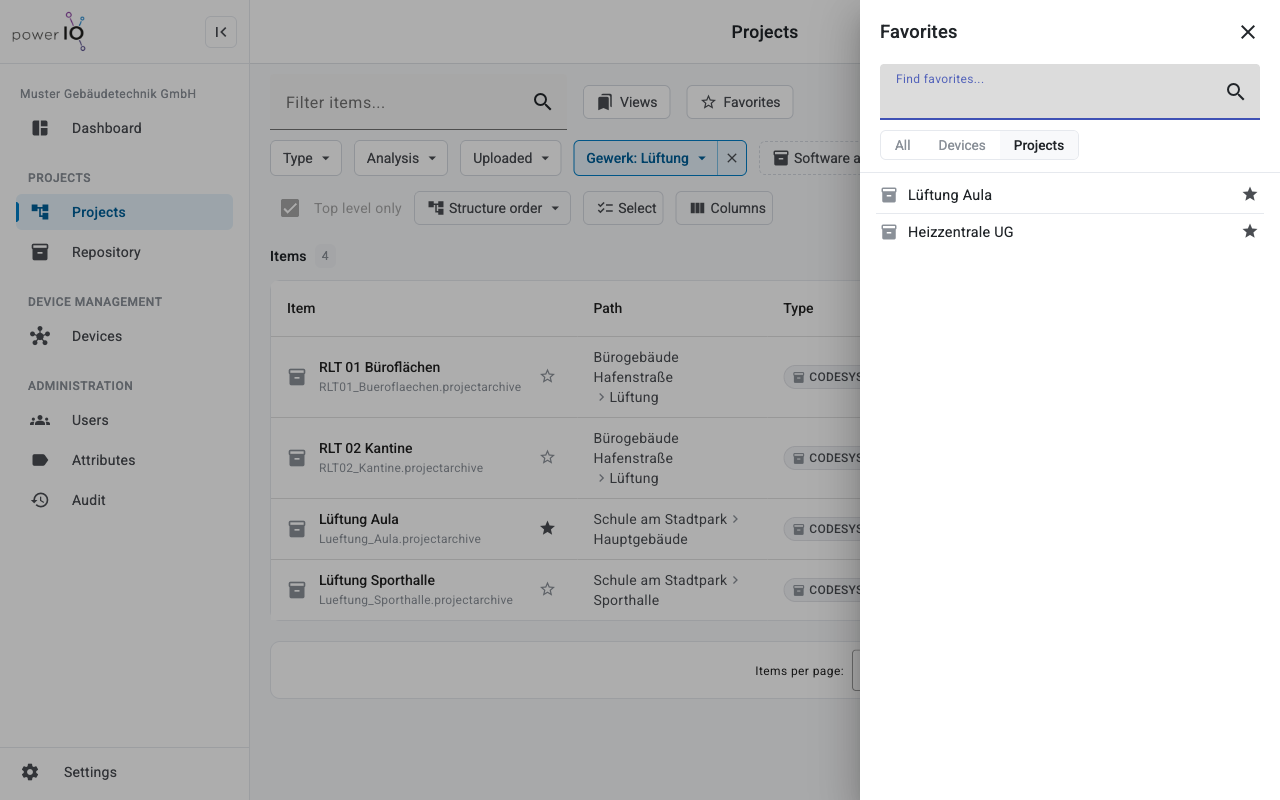Unfavorite Lüftung Aula in Favorites panel
The image size is (1280, 800).
tap(1250, 194)
